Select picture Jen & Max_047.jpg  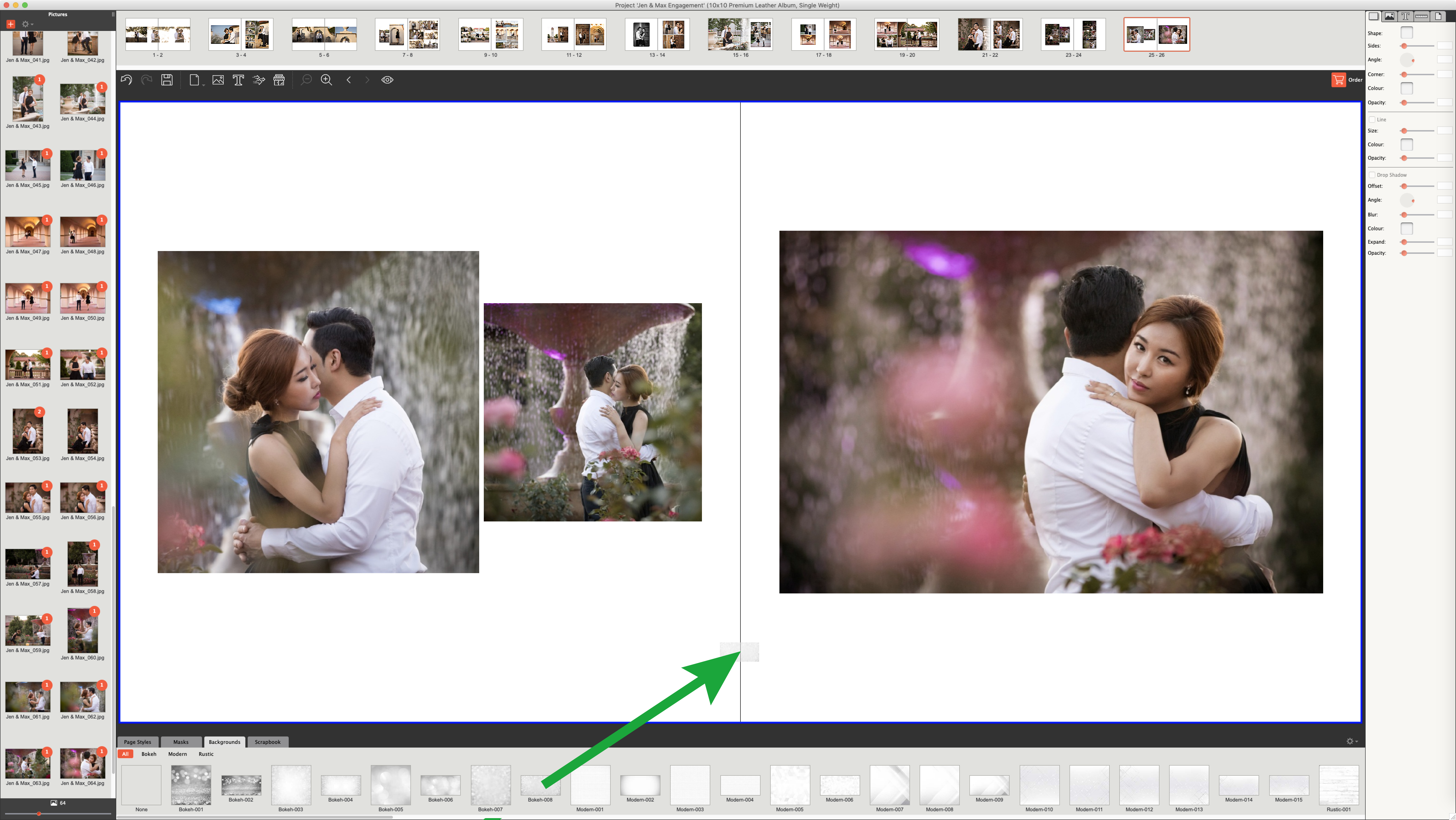point(28,232)
